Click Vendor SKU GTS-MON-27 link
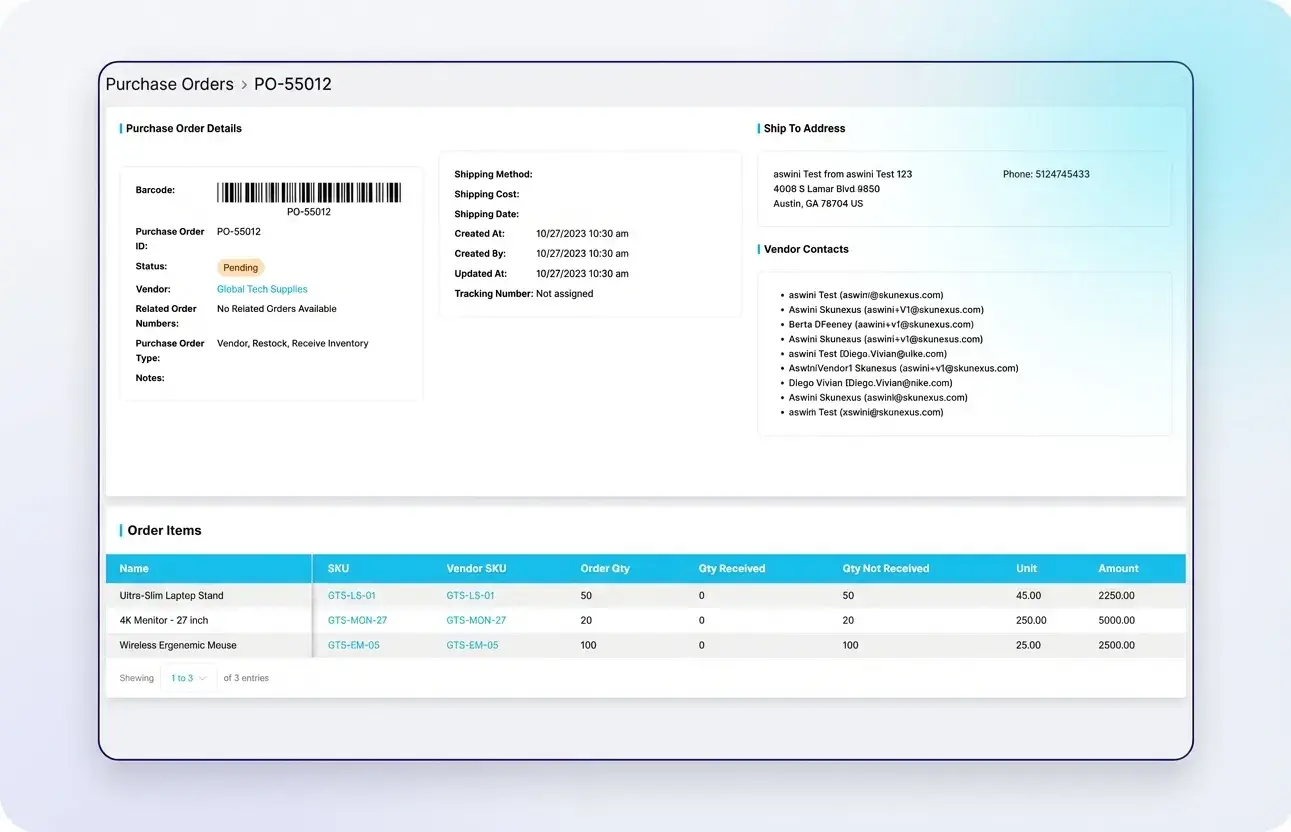The height and width of the screenshot is (832, 1291). pos(476,621)
